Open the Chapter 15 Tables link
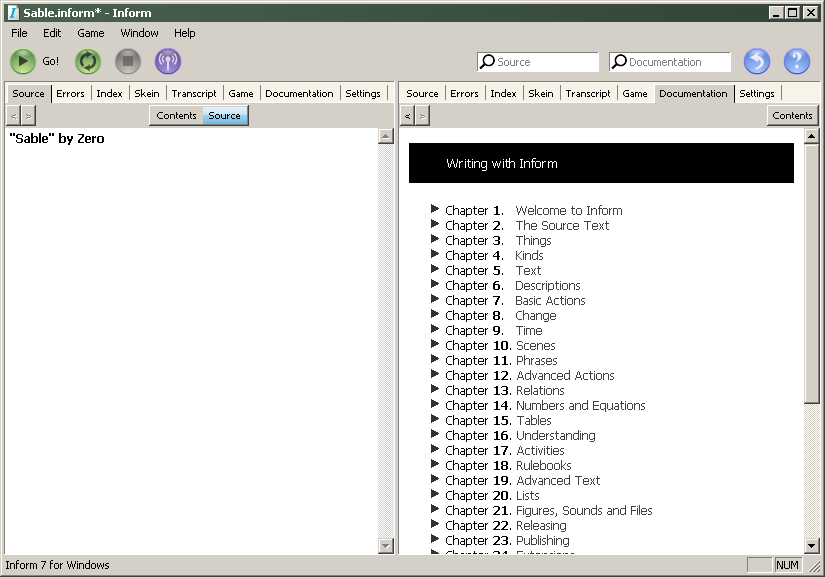 tap(533, 420)
